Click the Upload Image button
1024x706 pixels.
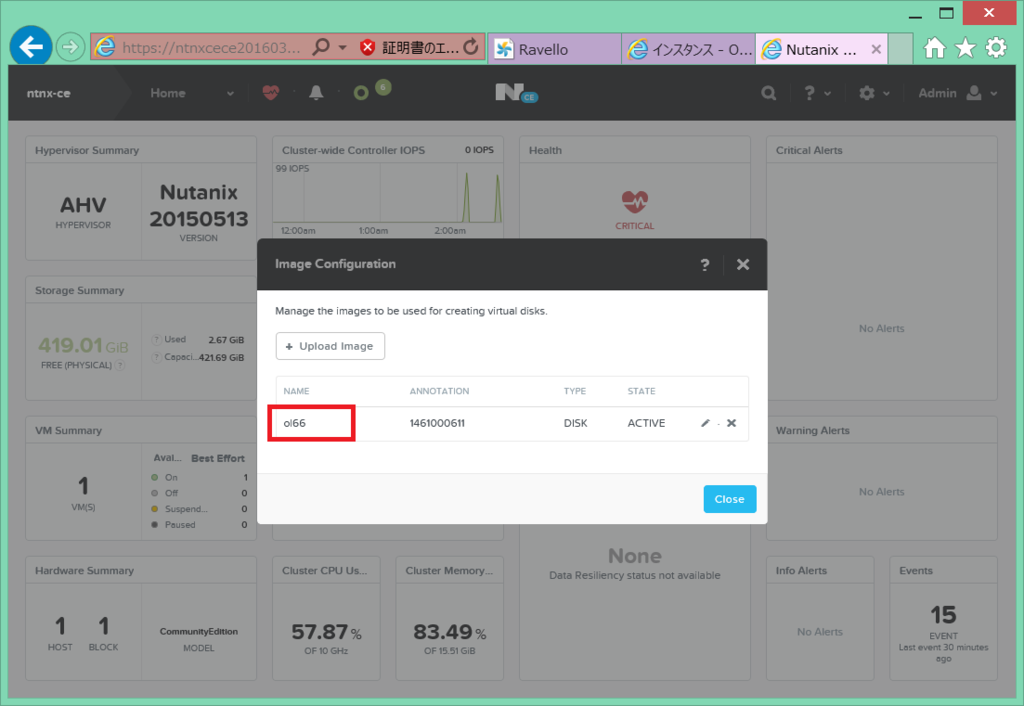pyautogui.click(x=330, y=346)
